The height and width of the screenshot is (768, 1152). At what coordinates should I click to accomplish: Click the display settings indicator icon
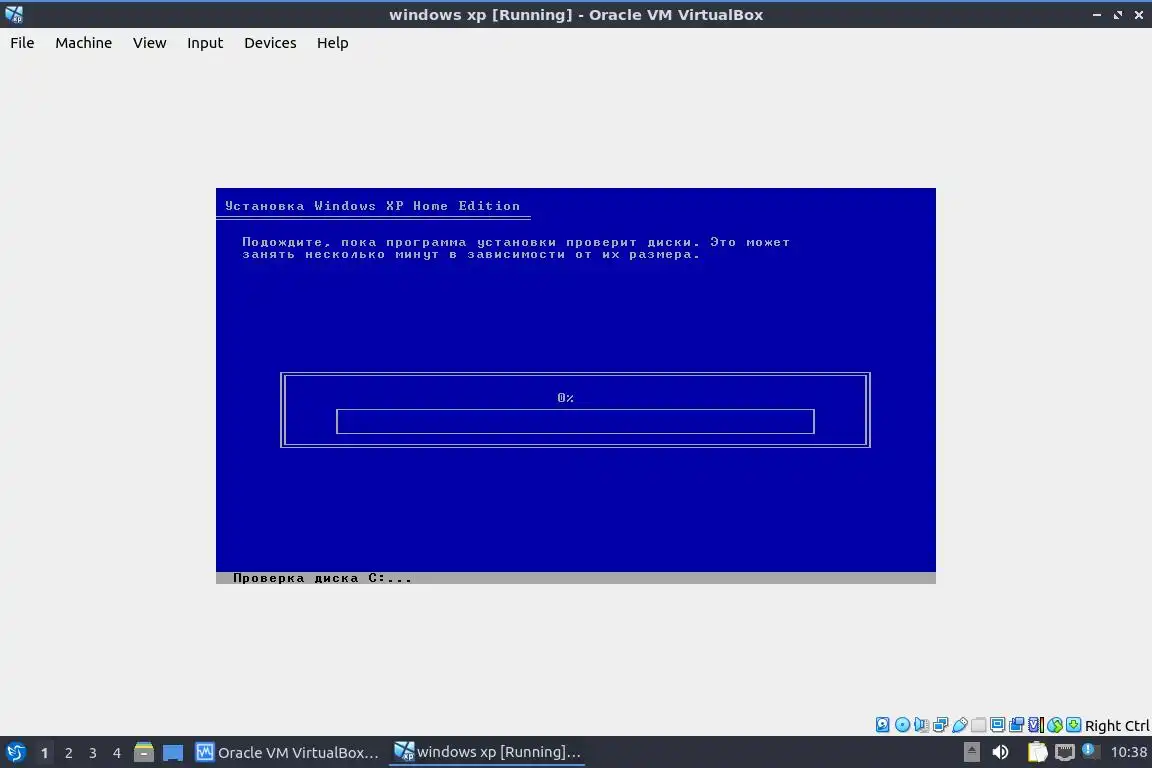click(x=997, y=725)
